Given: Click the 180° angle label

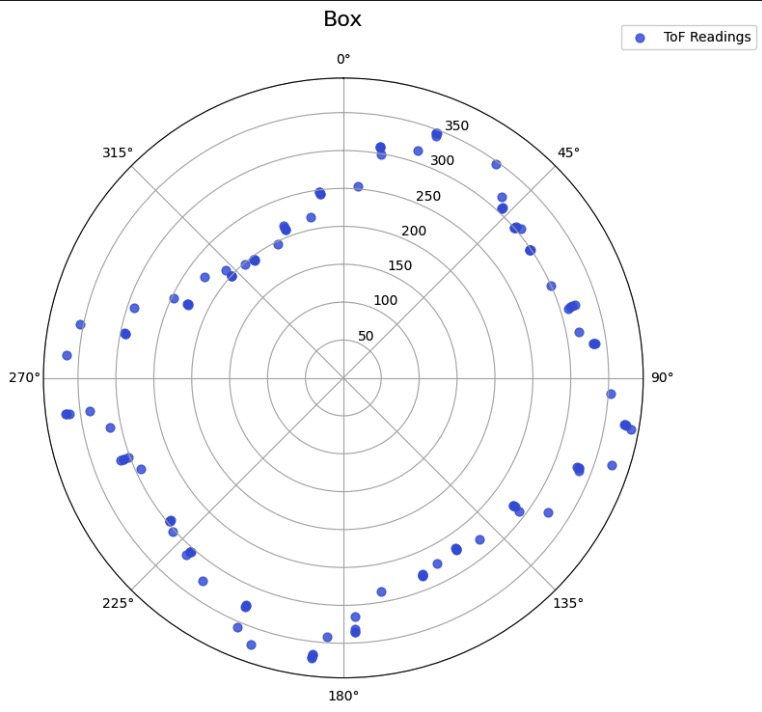Looking at the screenshot, I should coord(344,696).
